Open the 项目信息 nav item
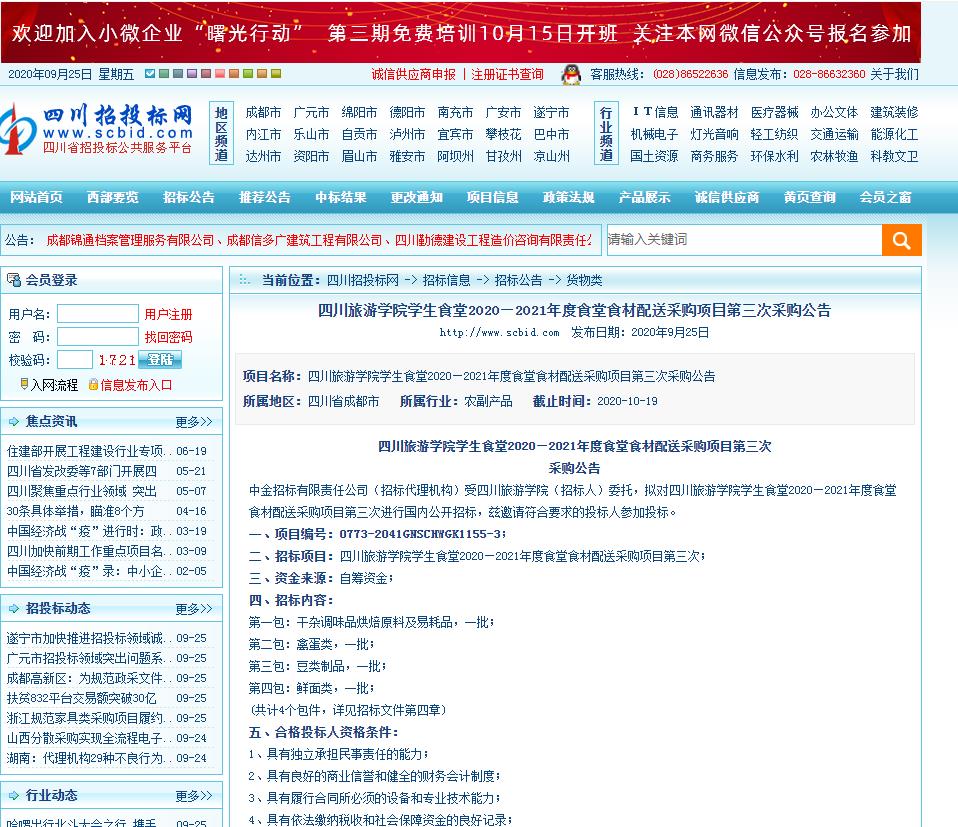This screenshot has width=958, height=827. pos(492,197)
